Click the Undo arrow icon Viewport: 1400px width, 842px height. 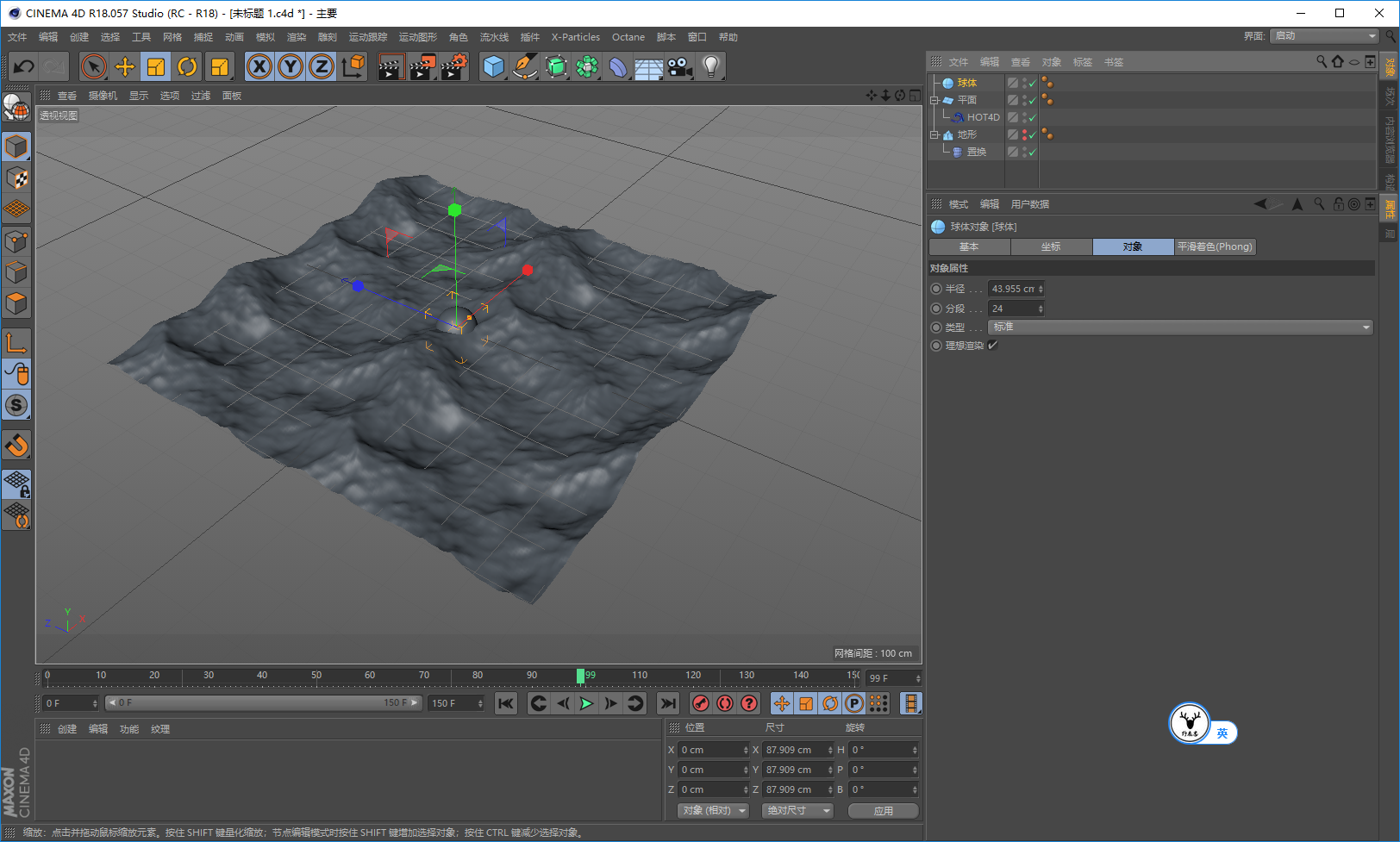(x=23, y=66)
